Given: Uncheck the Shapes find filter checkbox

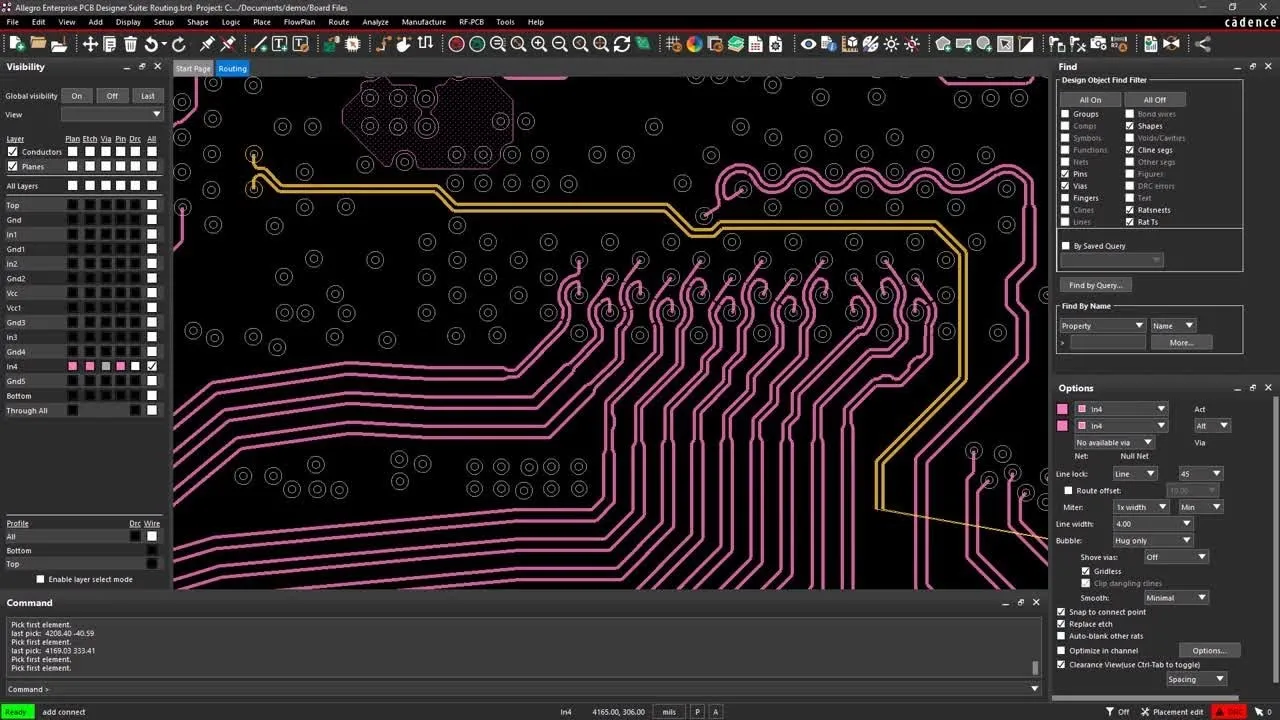Looking at the screenshot, I should (1130, 126).
